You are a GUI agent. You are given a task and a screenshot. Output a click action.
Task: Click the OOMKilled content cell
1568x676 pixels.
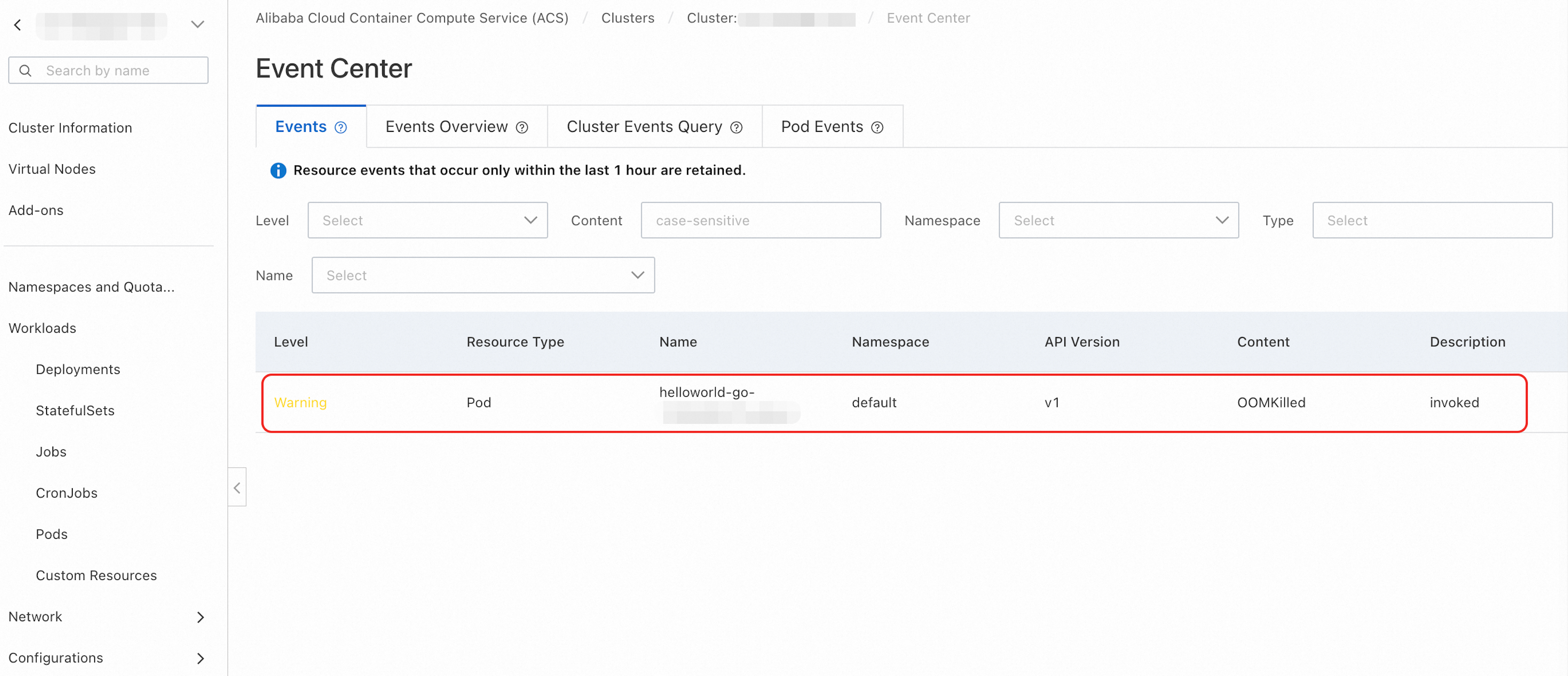point(1271,403)
